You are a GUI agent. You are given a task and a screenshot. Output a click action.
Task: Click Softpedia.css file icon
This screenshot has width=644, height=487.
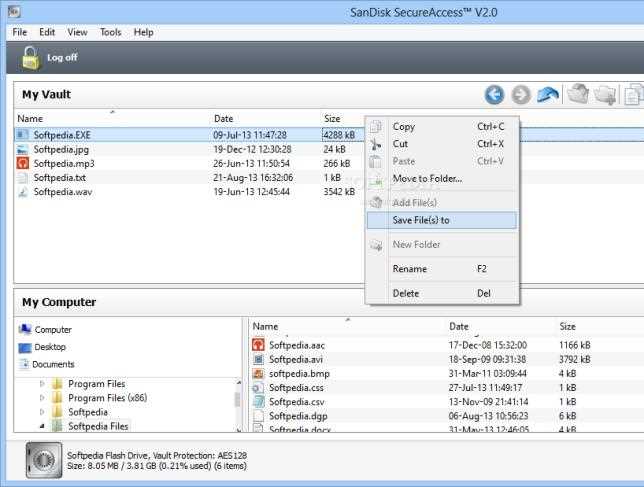point(258,388)
